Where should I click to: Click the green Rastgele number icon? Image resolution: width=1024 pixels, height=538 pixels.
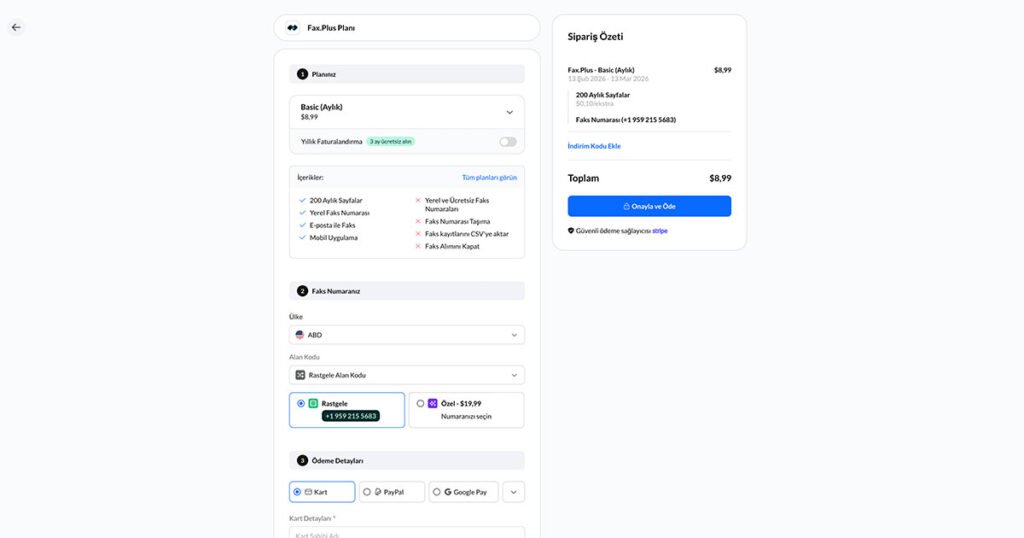(x=313, y=403)
